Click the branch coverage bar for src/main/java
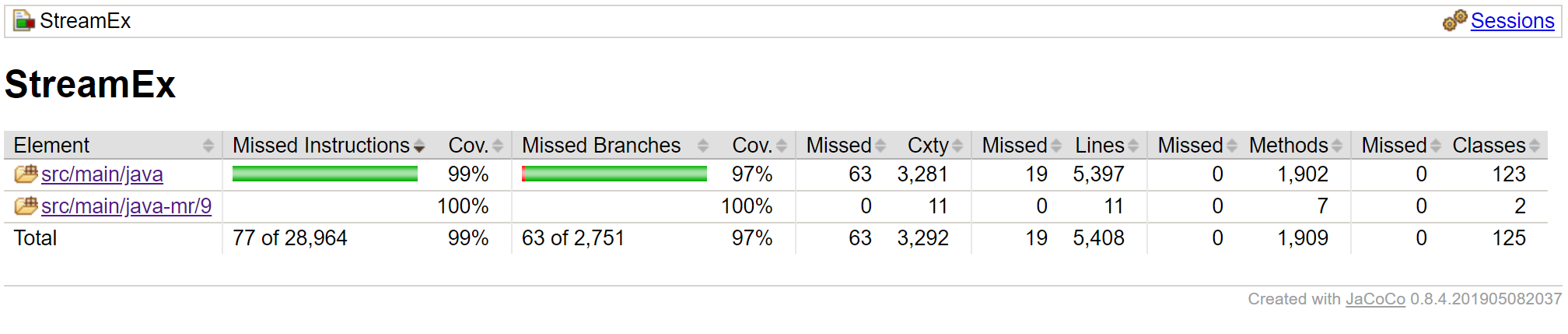This screenshot has width=1568, height=334. point(614,174)
